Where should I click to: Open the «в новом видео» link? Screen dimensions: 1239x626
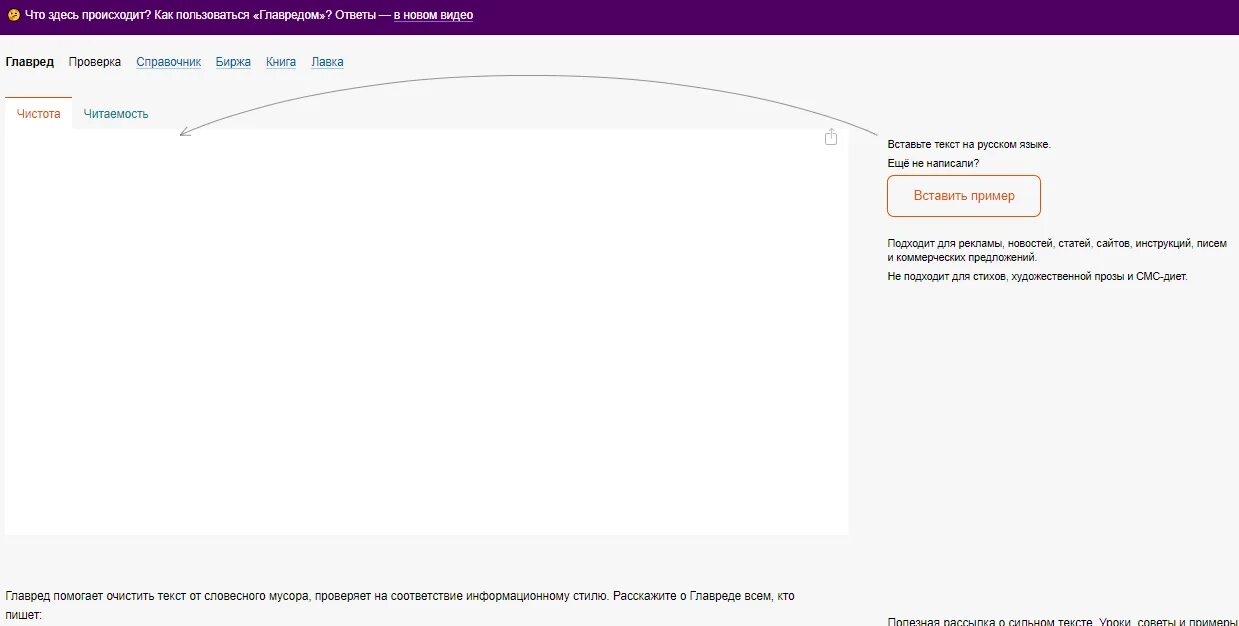click(433, 15)
